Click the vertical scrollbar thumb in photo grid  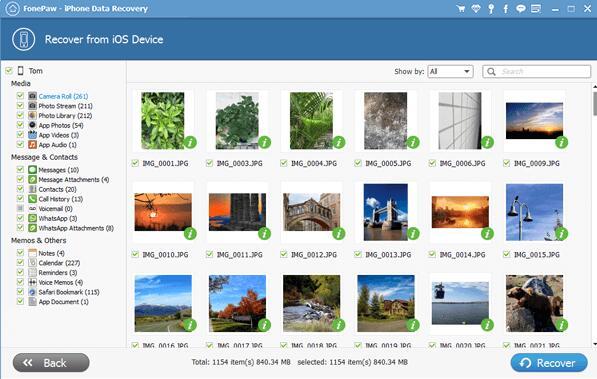(x=595, y=103)
